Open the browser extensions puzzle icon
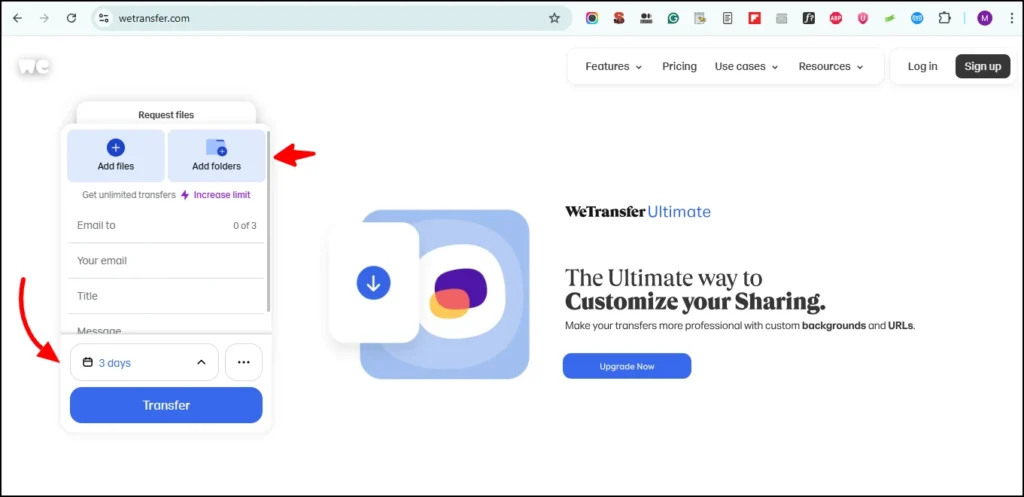The image size is (1024, 497). click(944, 18)
